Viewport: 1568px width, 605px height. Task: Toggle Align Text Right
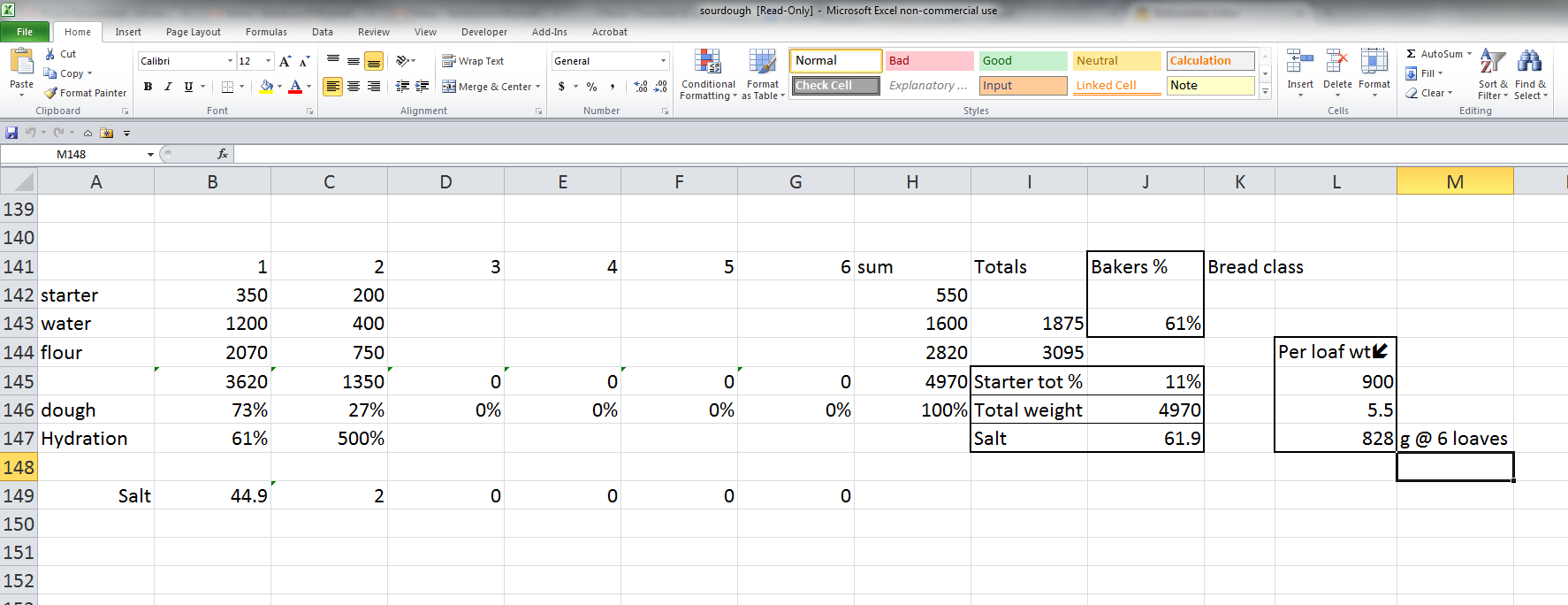click(x=374, y=87)
